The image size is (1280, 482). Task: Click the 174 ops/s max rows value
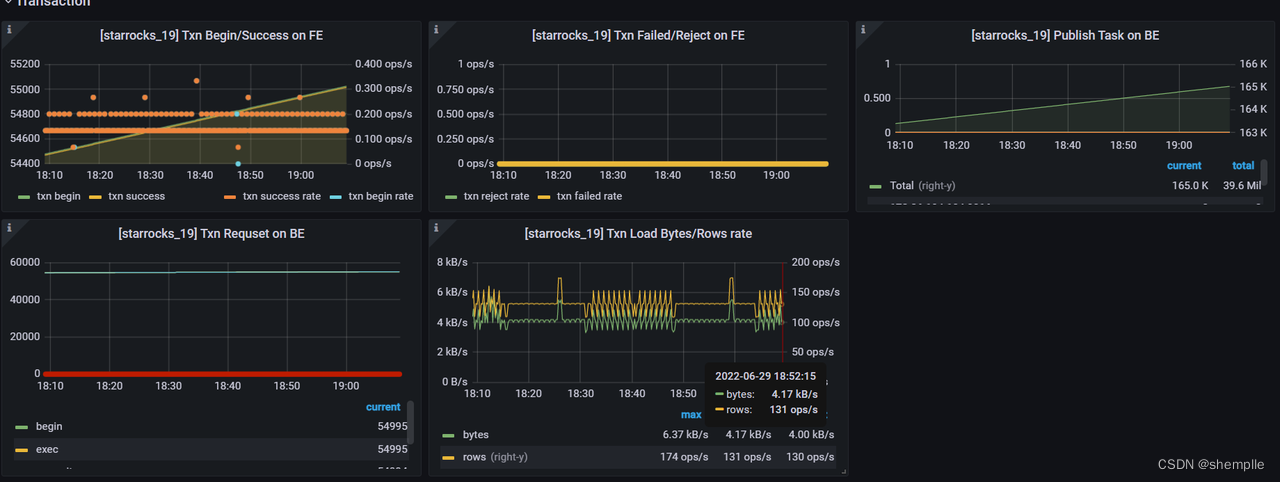(685, 457)
